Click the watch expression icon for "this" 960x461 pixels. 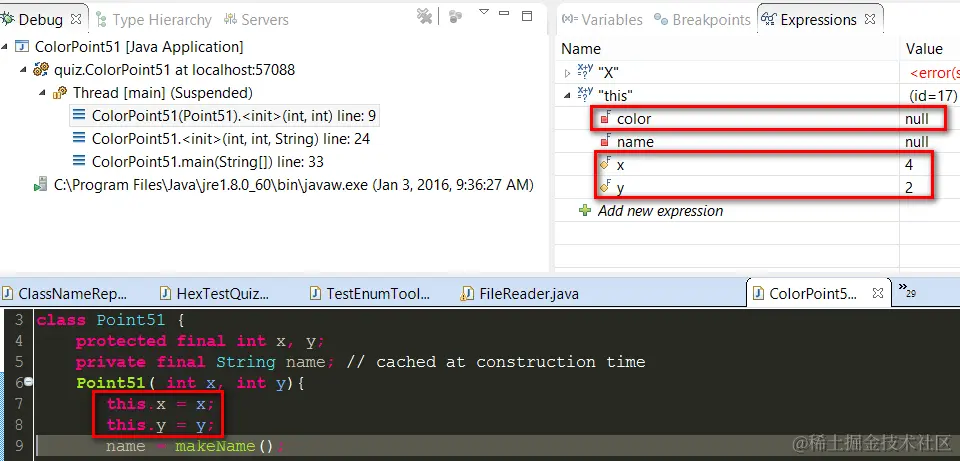[585, 94]
